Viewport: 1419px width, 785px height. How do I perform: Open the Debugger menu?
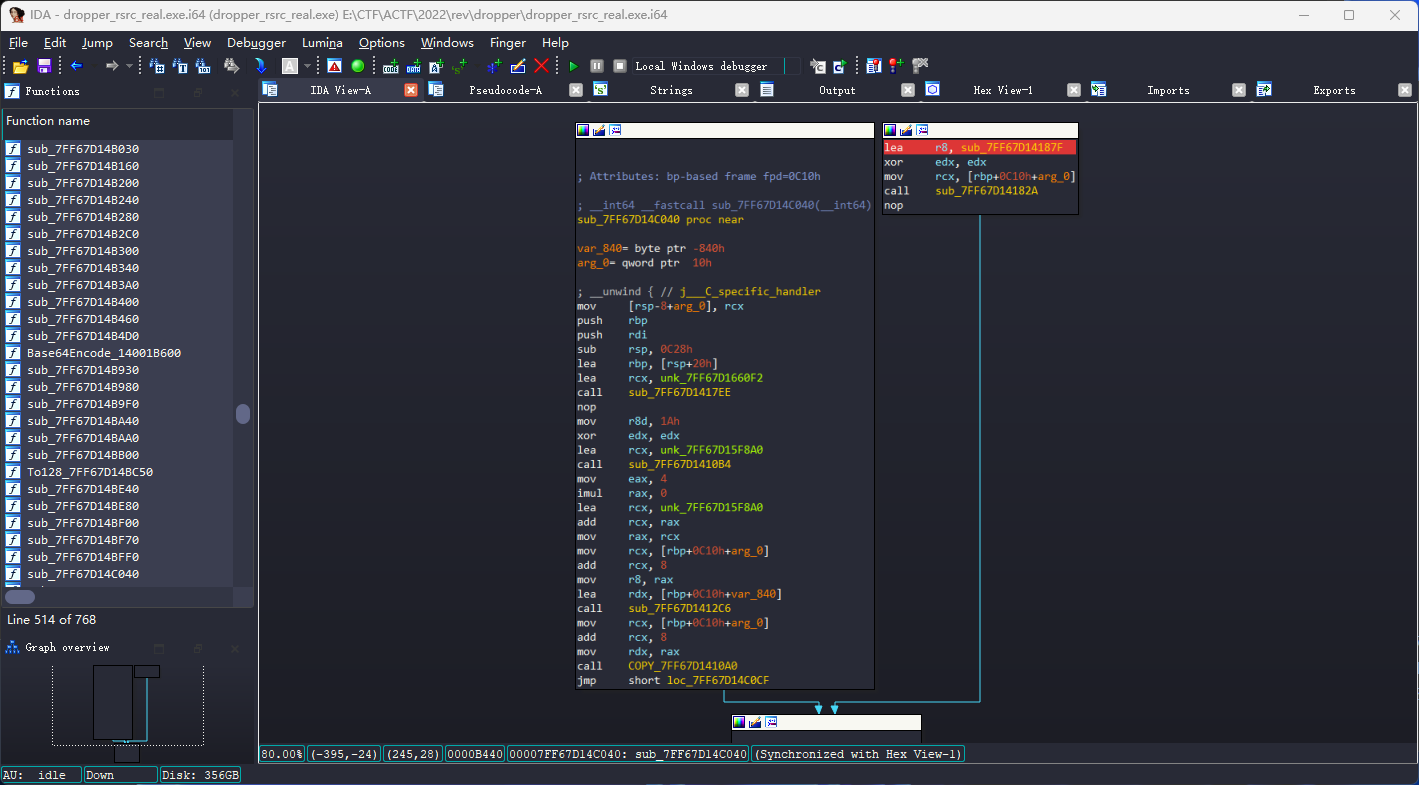pos(256,43)
